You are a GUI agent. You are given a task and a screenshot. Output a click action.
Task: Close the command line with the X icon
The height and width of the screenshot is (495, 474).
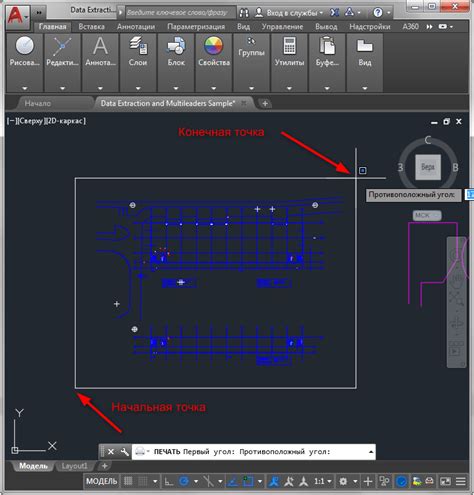[111, 452]
